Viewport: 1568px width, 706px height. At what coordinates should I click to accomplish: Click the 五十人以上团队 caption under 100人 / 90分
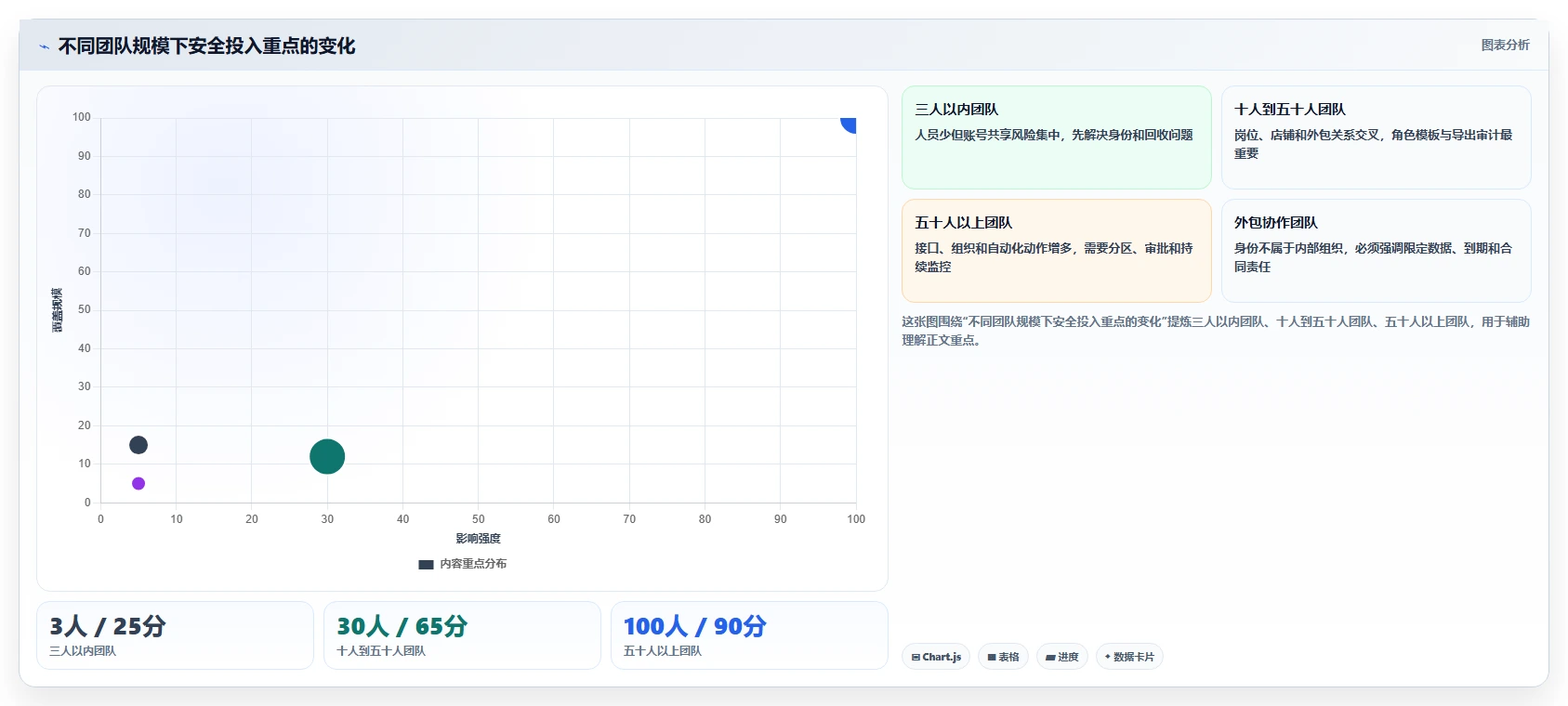coord(663,651)
